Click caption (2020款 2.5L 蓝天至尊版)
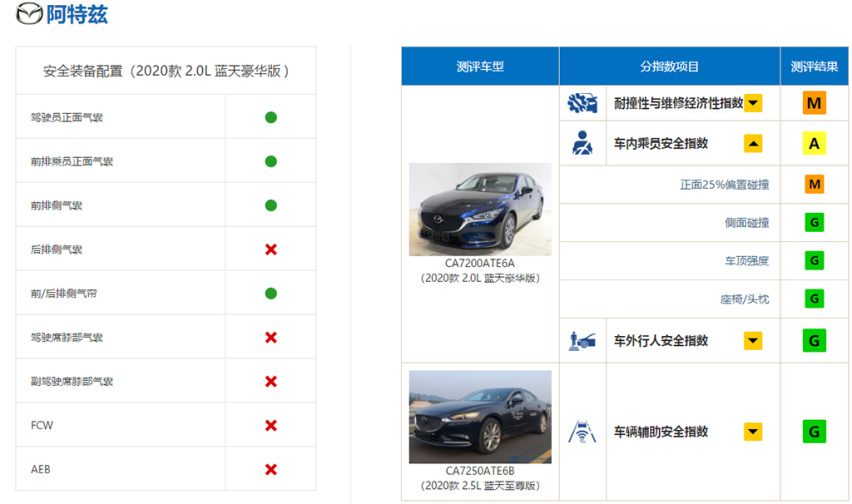Viewport: 852px width, 504px height. [480, 486]
